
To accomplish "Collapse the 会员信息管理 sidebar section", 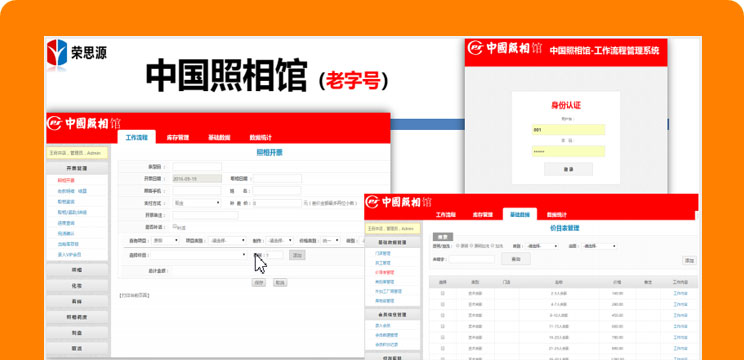I will (x=392, y=314).
